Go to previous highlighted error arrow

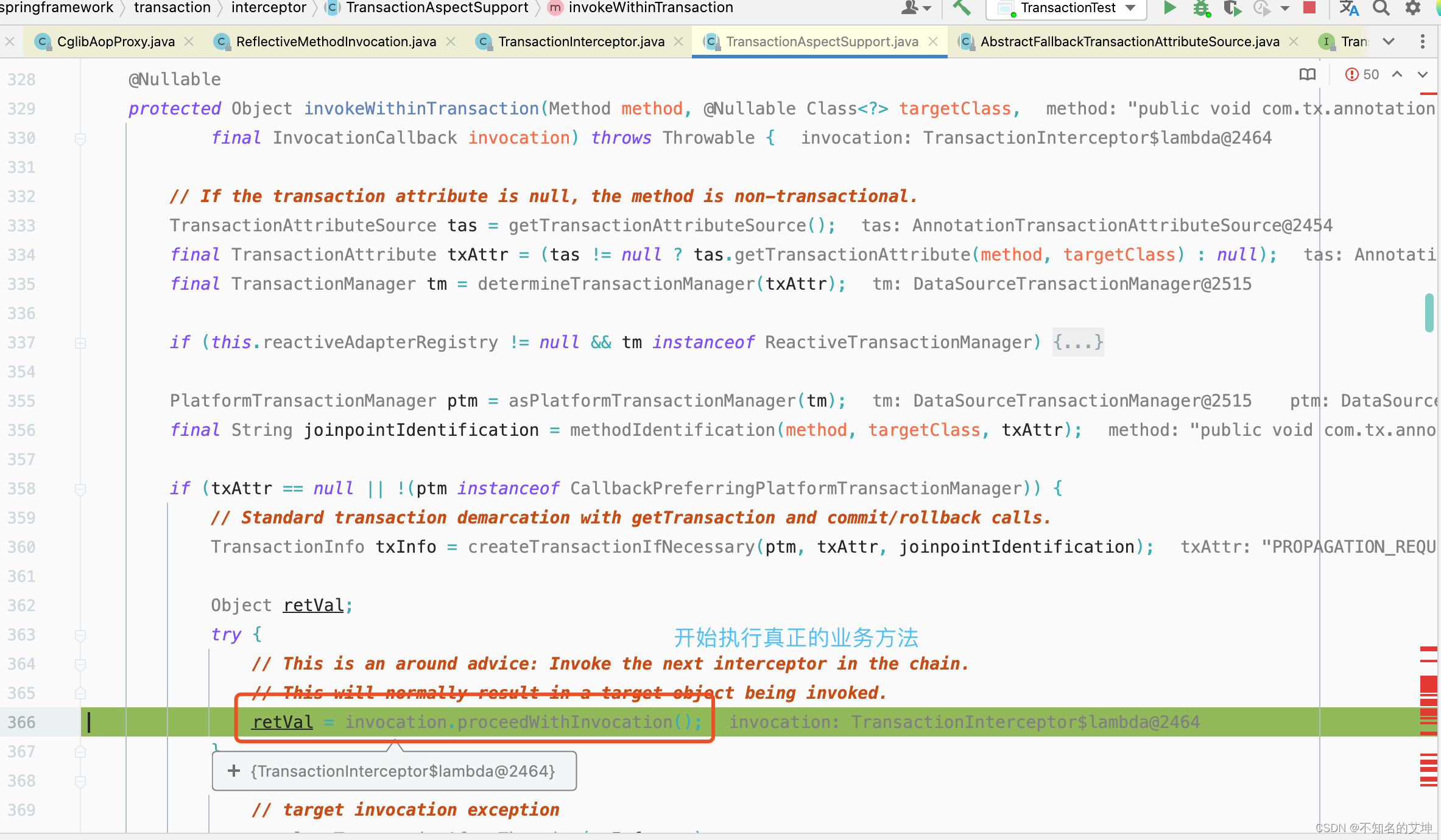tap(1397, 74)
